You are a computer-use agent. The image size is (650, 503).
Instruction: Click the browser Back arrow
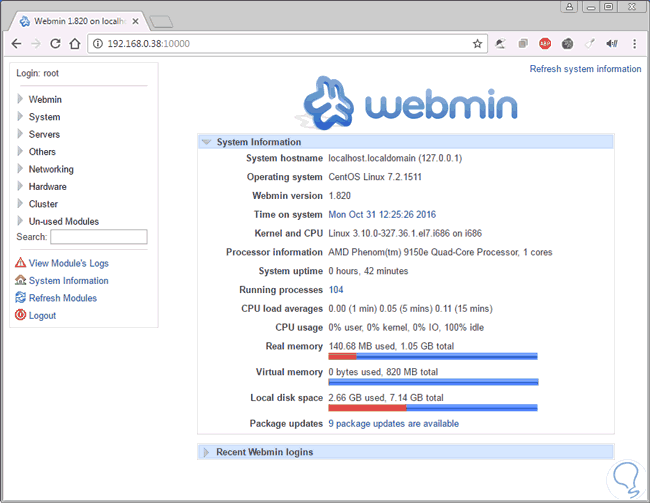[16, 44]
